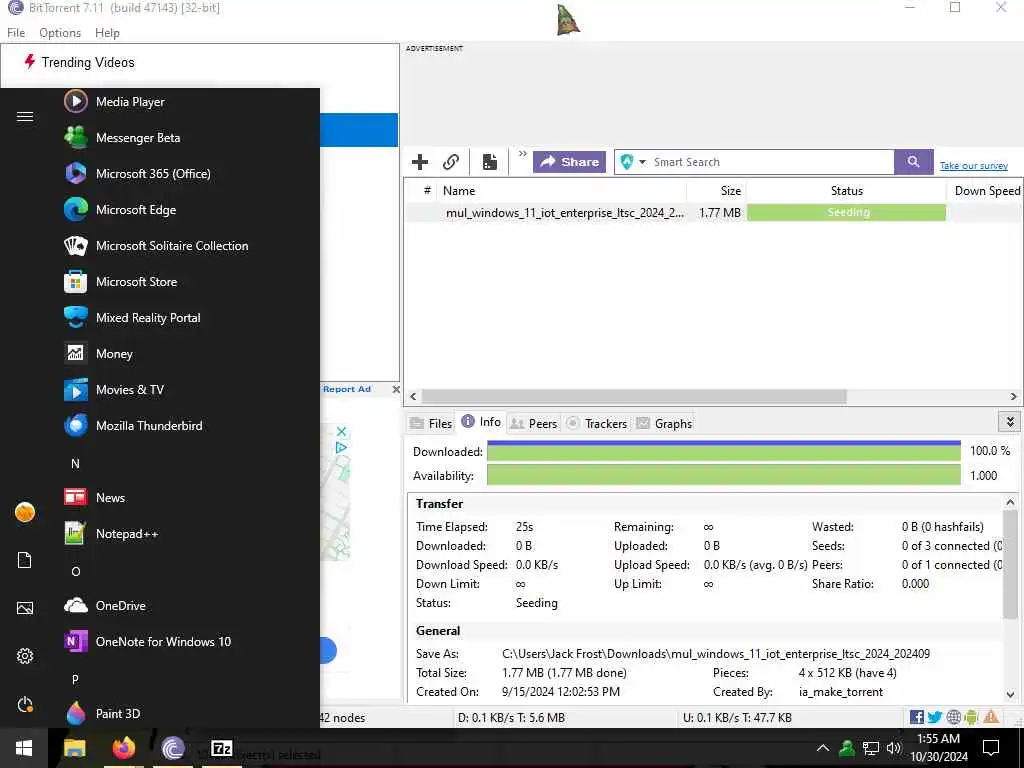1024x768 pixels.
Task: Switch to the Graphs tab
Action: point(664,424)
